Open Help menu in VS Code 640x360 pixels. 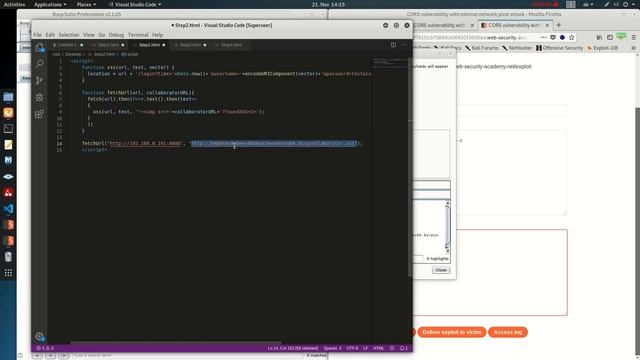(x=158, y=35)
